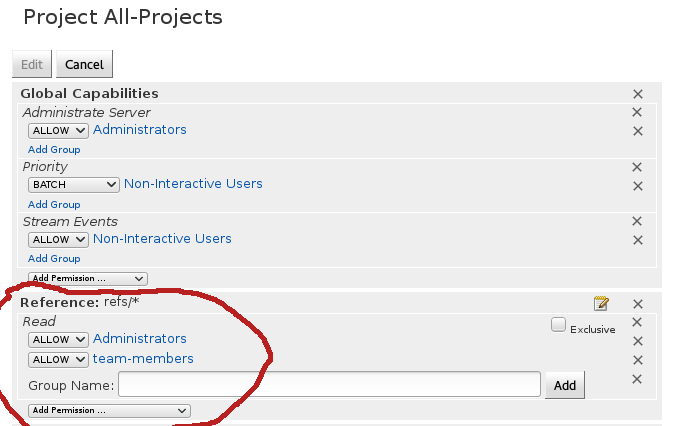Screen dimensions: 673x426
Task: Click the edit reference refs/* notepad icon
Action: (601, 303)
